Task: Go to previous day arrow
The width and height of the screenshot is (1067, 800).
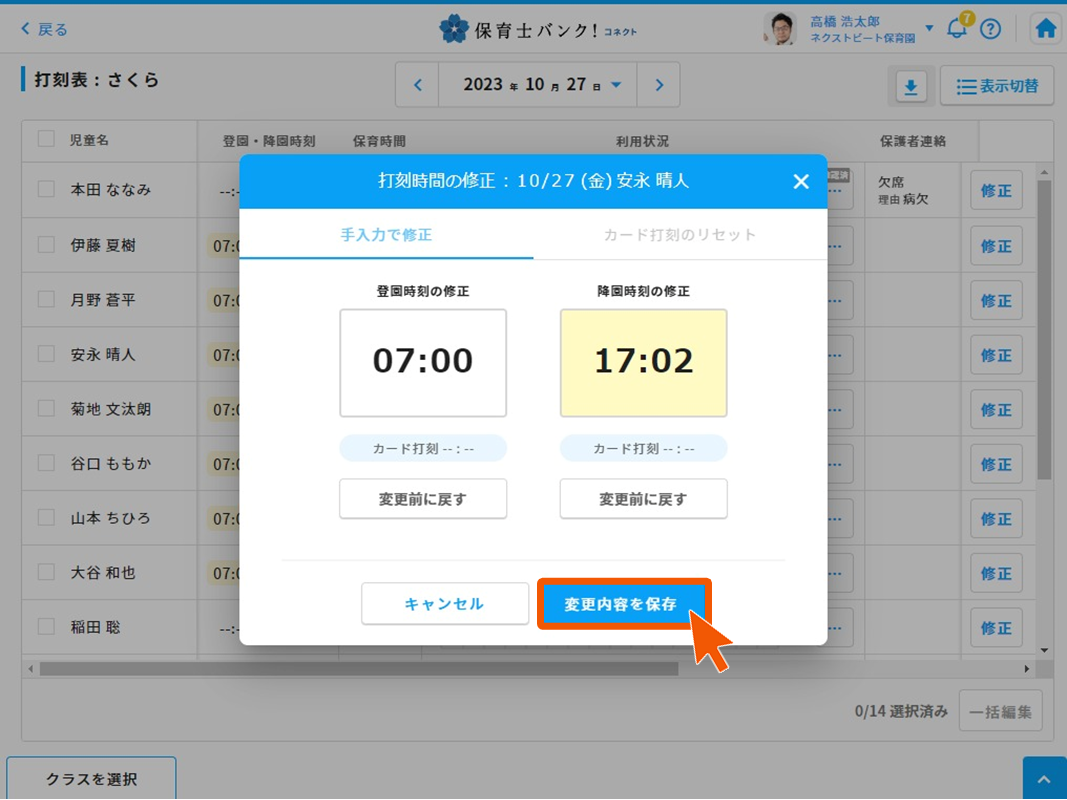Action: tap(418, 85)
